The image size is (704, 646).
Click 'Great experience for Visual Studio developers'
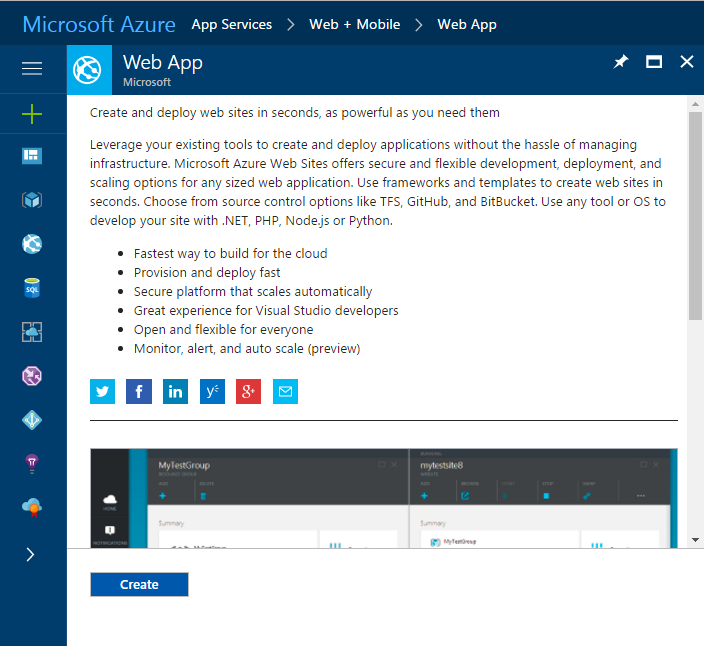coord(266,311)
